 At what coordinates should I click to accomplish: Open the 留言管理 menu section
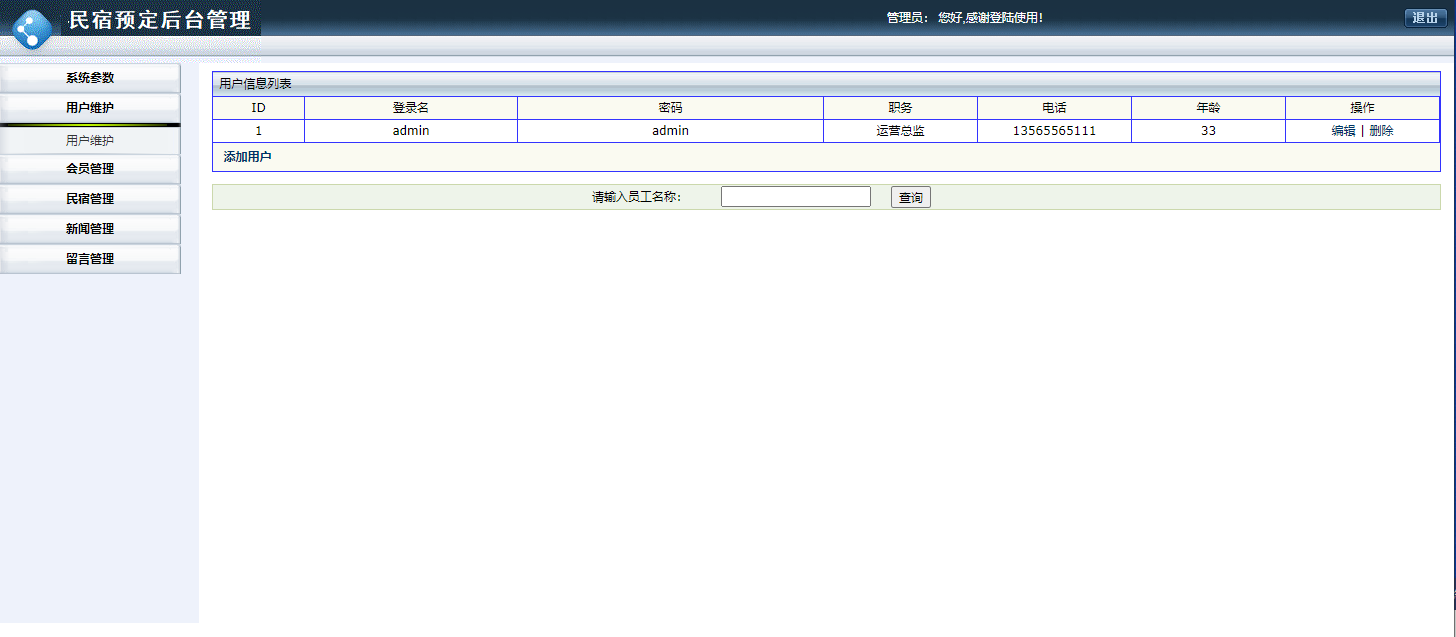pyautogui.click(x=90, y=258)
